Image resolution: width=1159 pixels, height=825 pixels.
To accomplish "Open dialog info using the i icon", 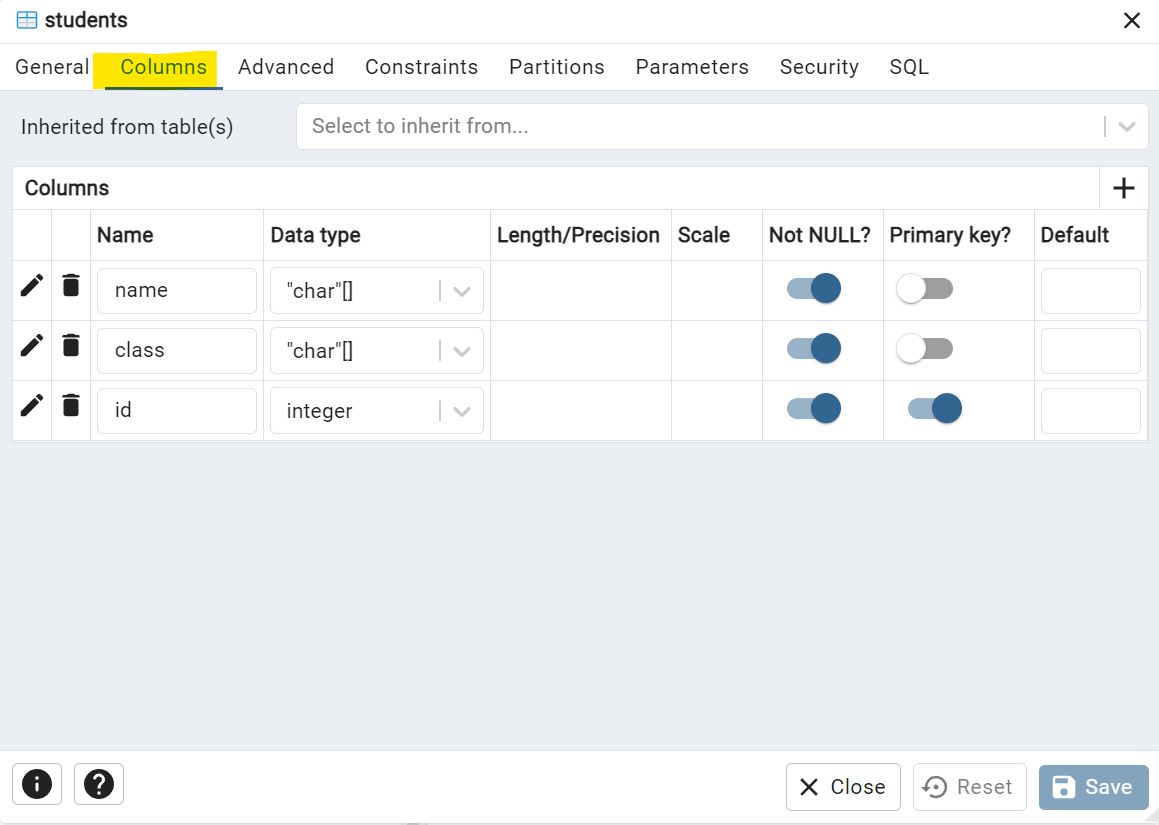I will coord(37,784).
